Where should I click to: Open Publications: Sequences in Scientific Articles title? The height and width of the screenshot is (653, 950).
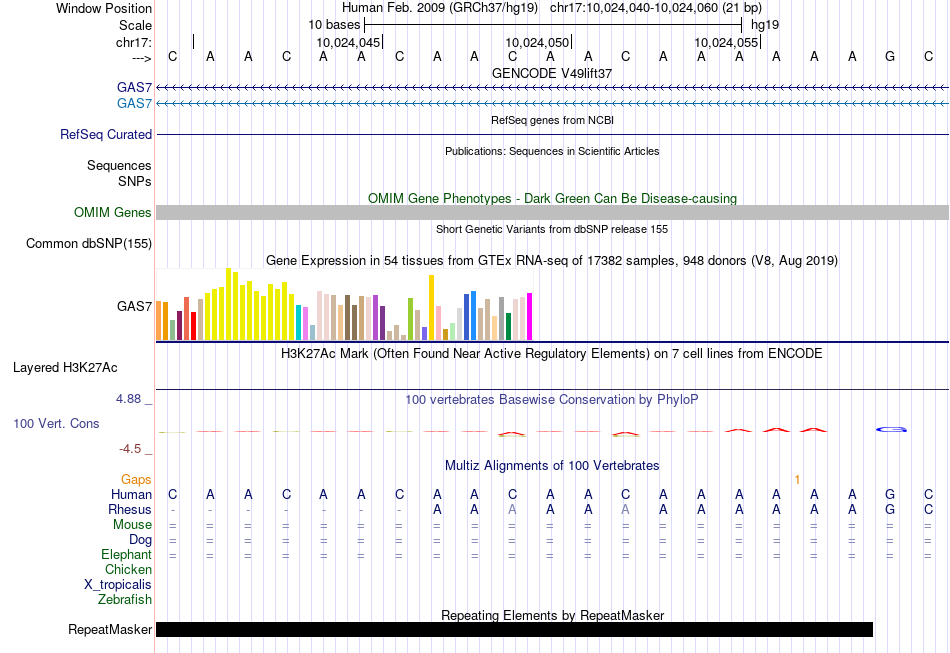click(552, 151)
